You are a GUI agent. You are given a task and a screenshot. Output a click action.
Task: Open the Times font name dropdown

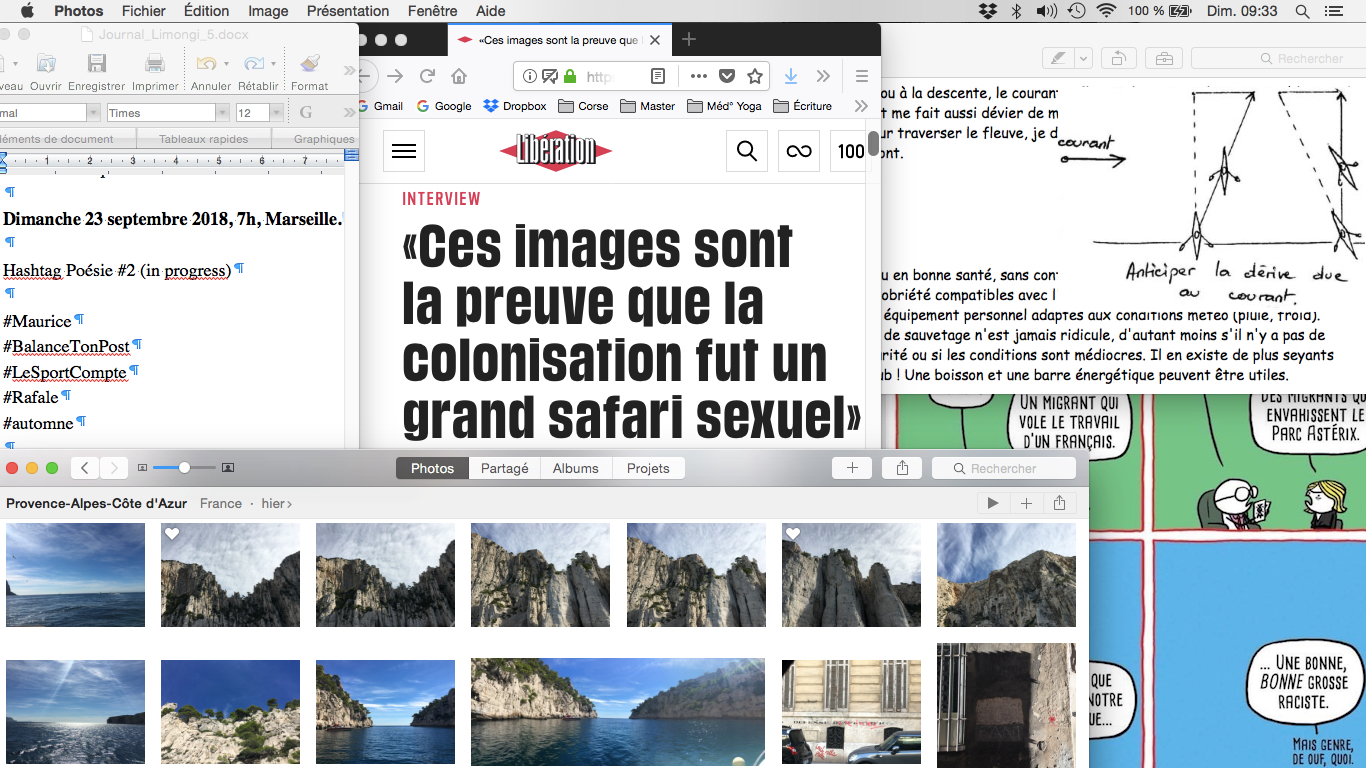pyautogui.click(x=222, y=113)
